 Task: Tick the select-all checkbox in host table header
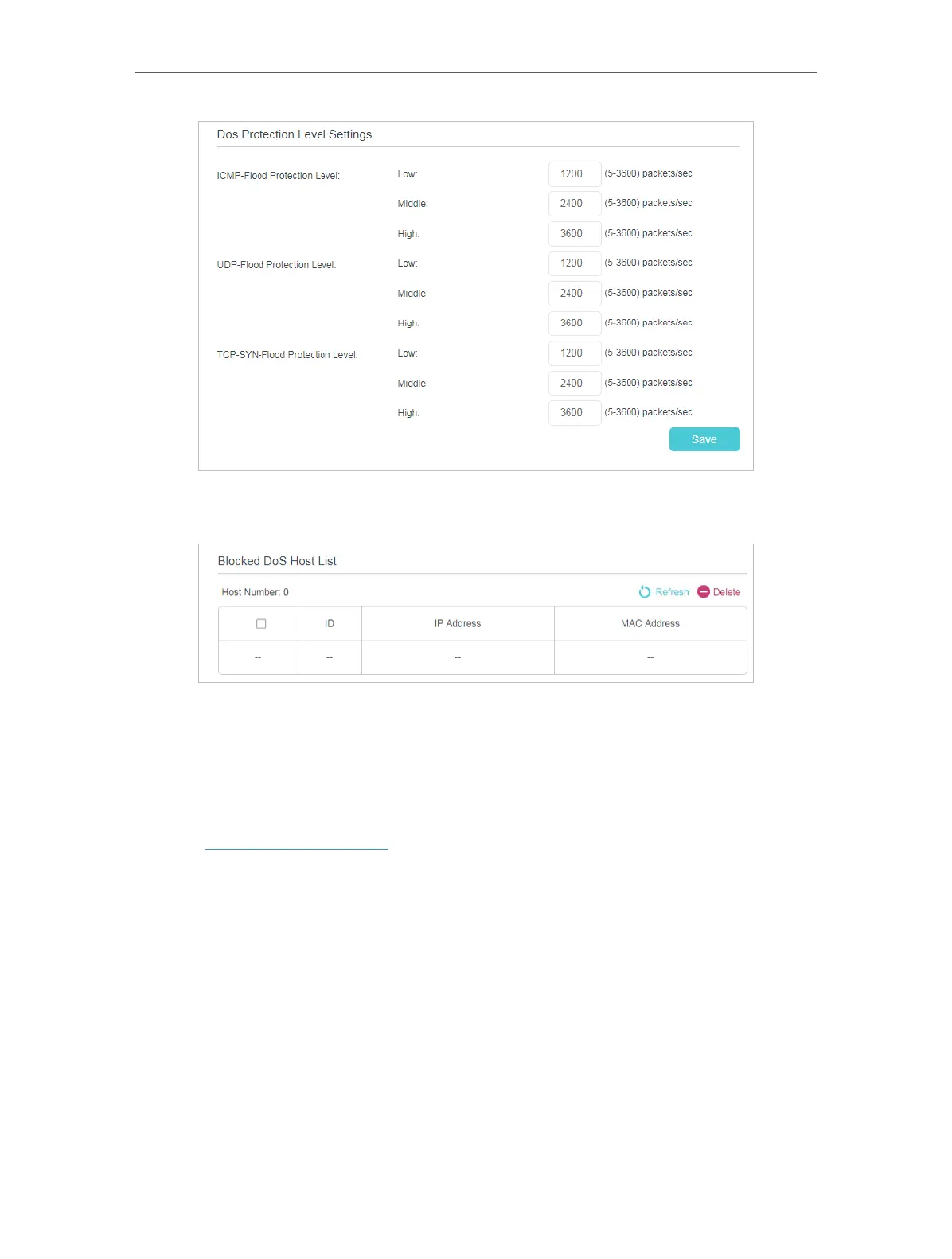pyautogui.click(x=261, y=624)
